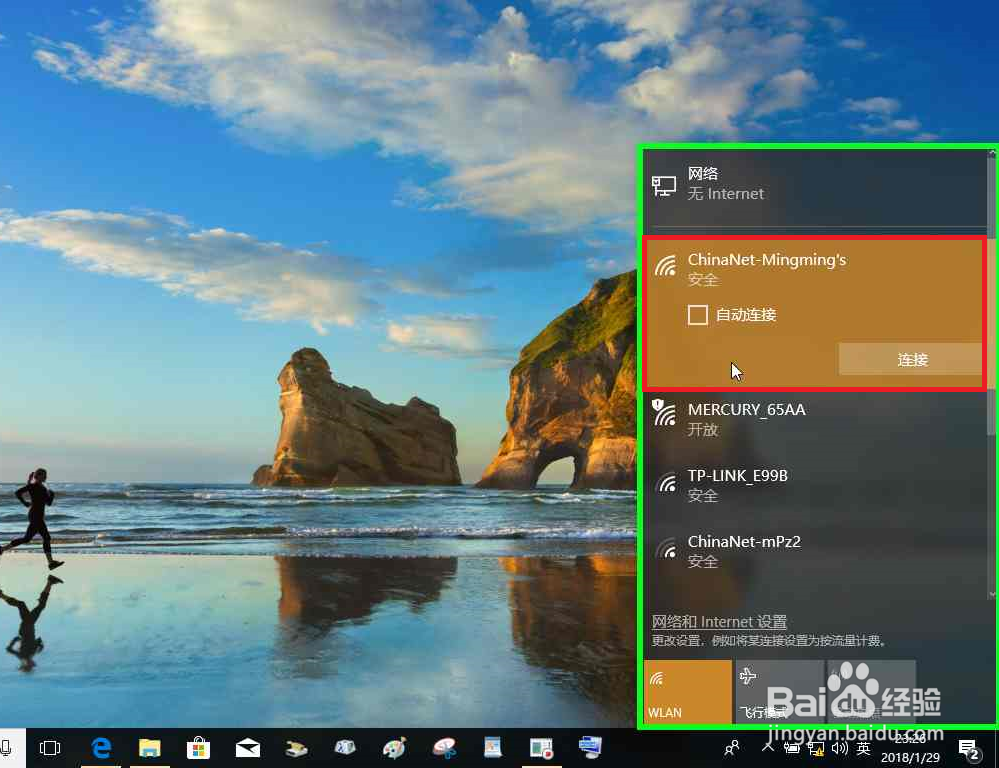
Task: Select the MERCURY_65AA open network
Action: (815, 419)
